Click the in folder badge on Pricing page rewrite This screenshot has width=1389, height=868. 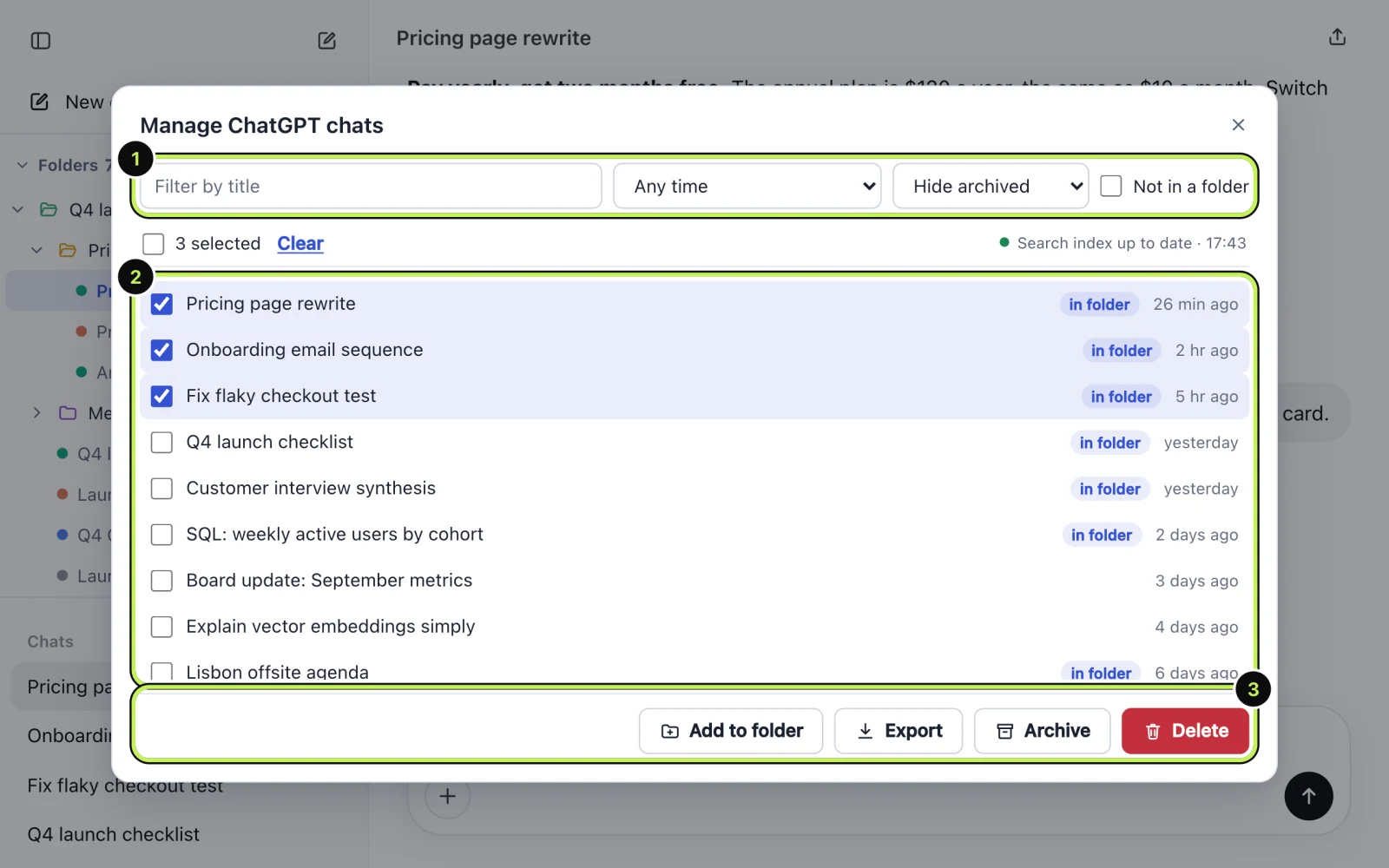click(1099, 305)
